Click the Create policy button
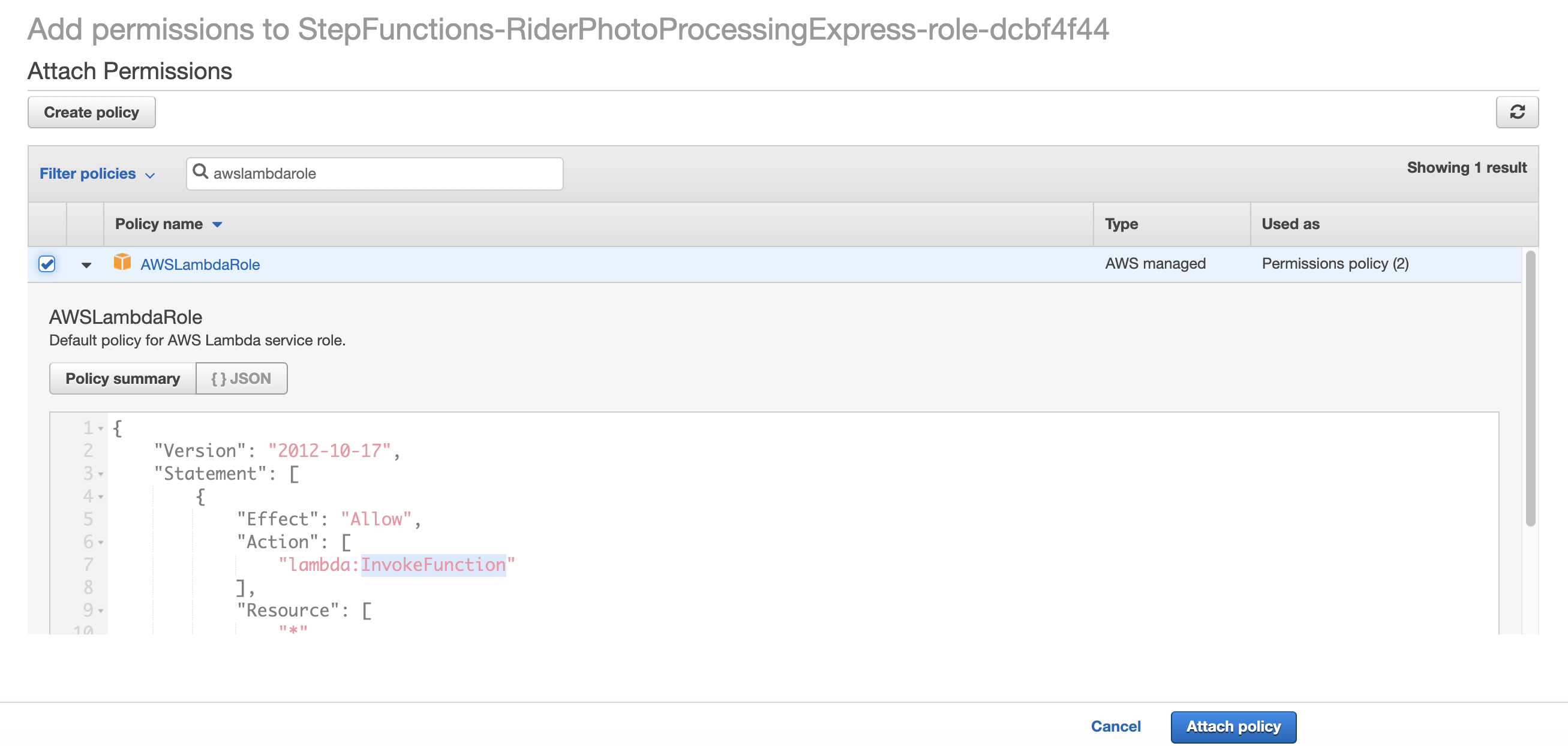The width and height of the screenshot is (1568, 746). 91,112
